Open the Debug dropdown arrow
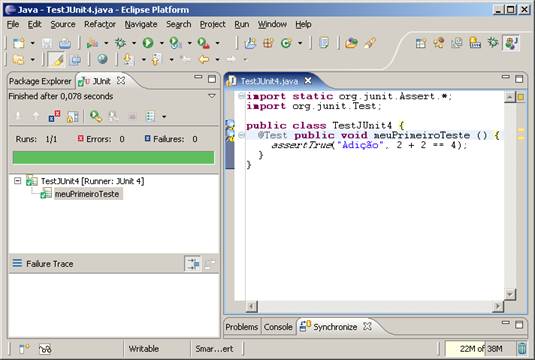The width and height of the screenshot is (535, 360). (134, 43)
